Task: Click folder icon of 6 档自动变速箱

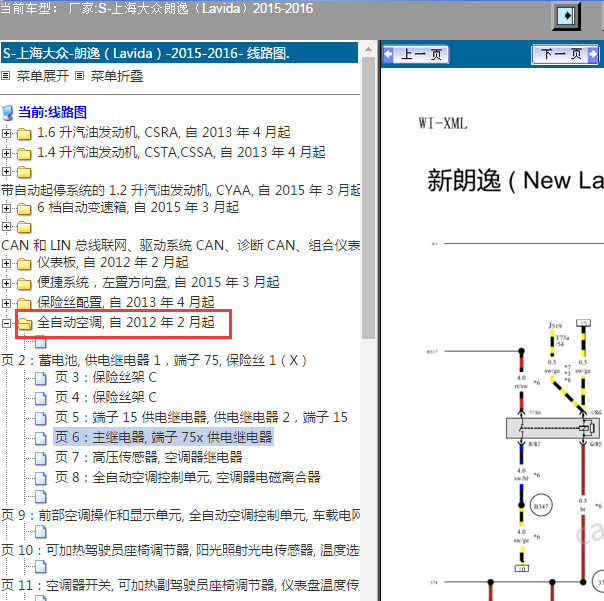Action: click(x=24, y=209)
